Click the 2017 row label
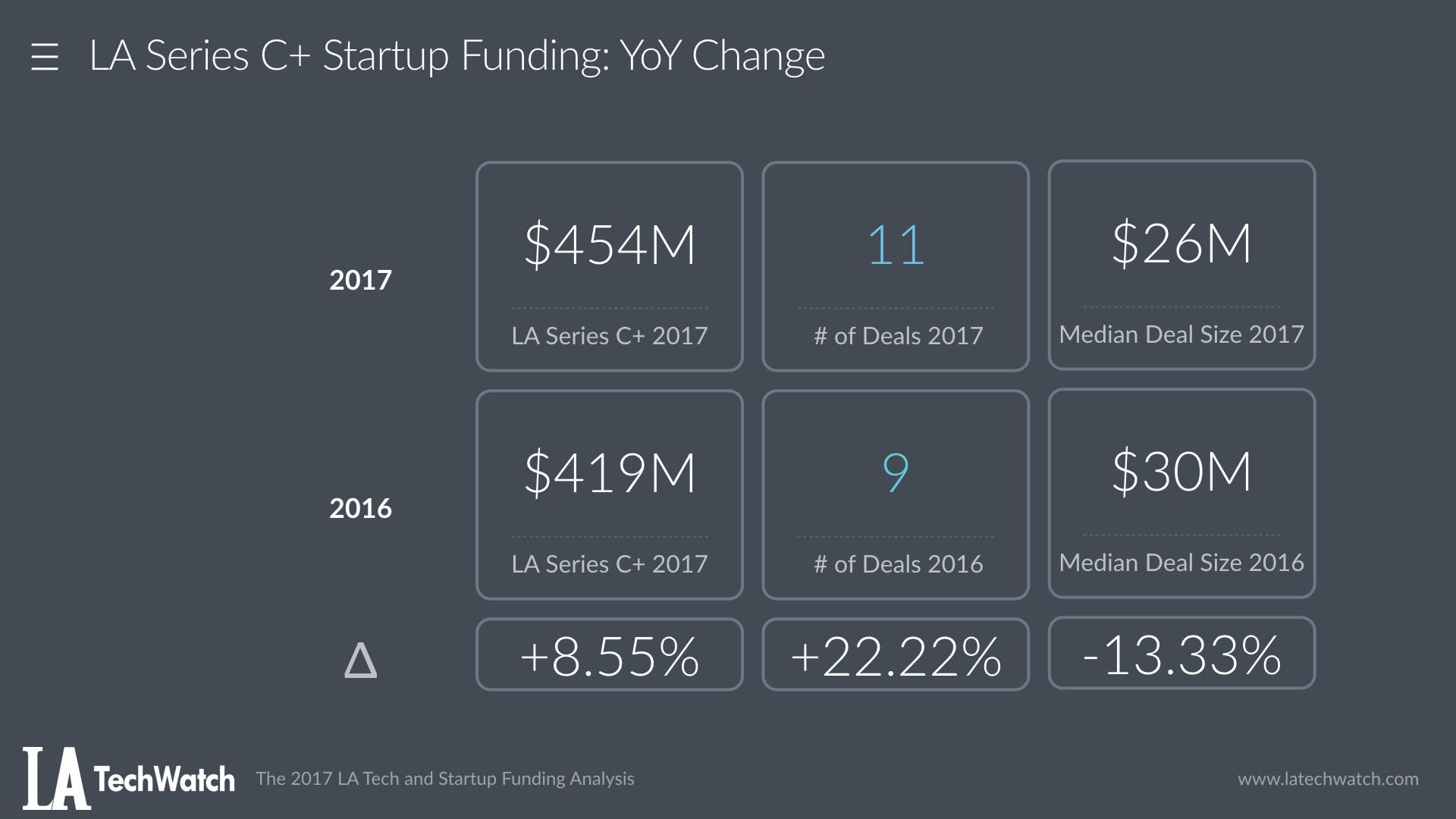1456x819 pixels. click(x=360, y=281)
